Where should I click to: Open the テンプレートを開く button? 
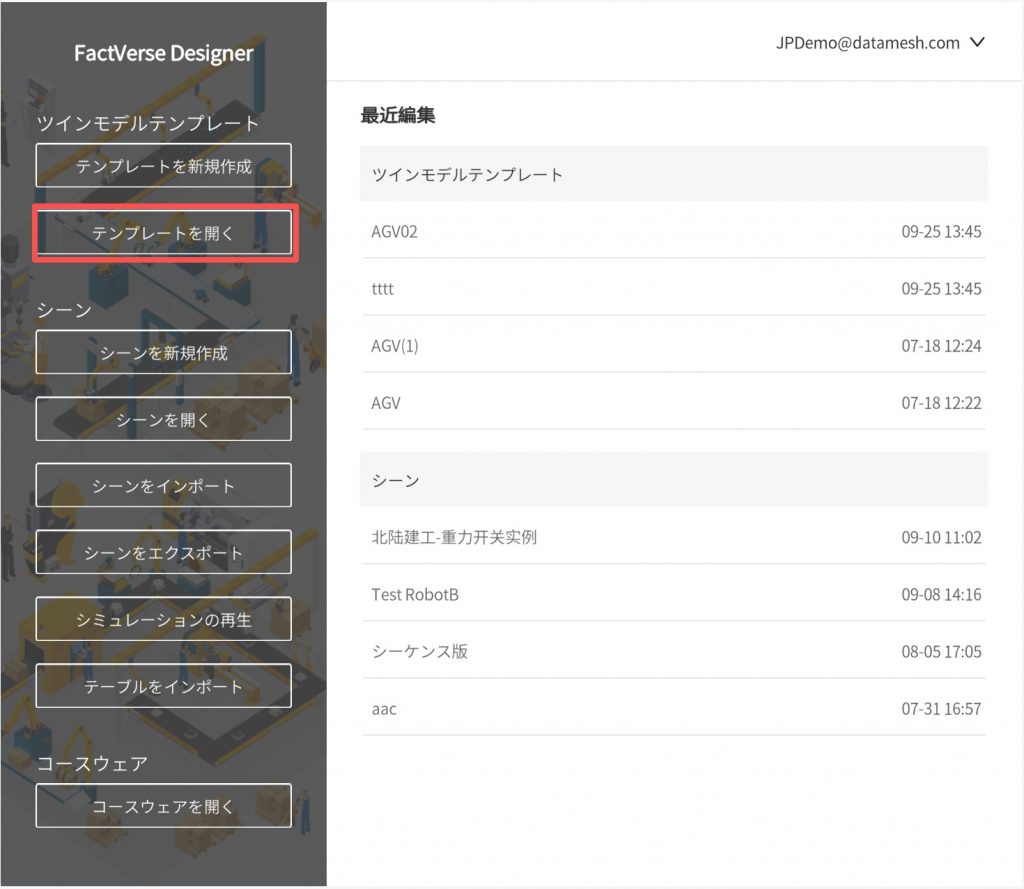163,234
